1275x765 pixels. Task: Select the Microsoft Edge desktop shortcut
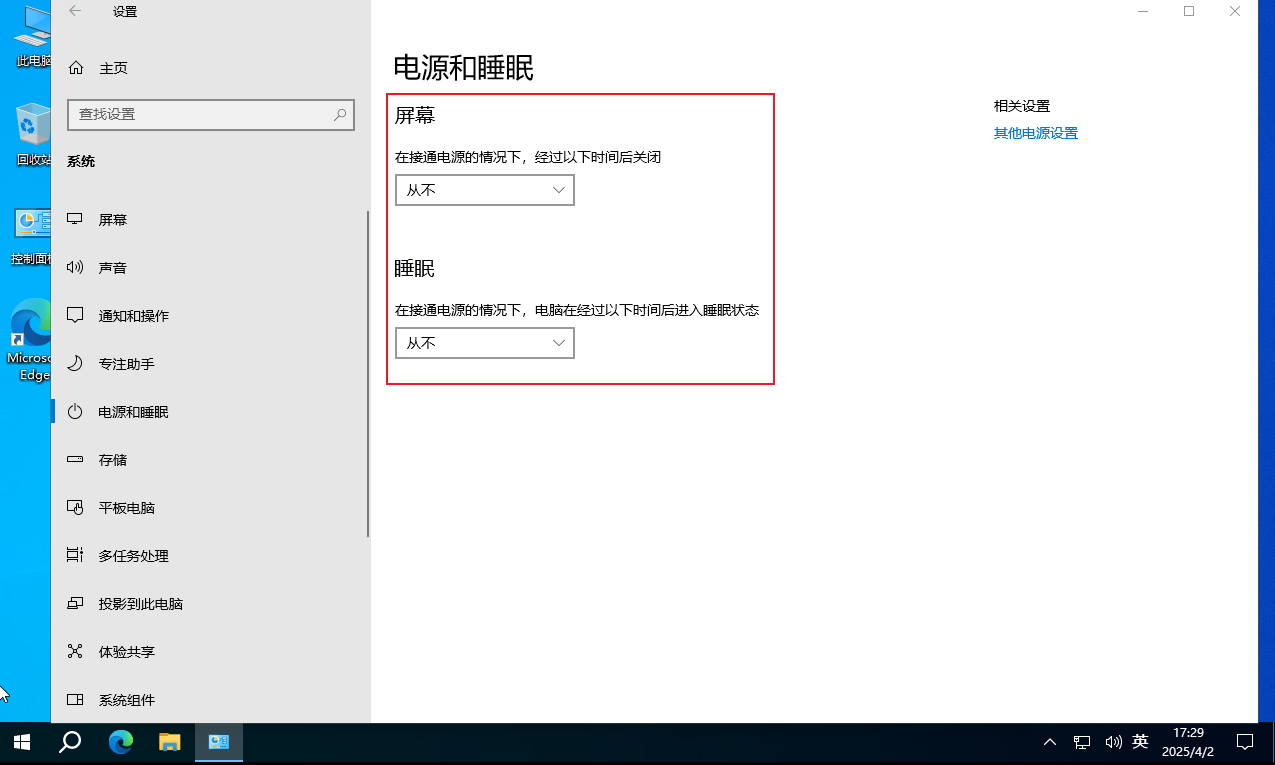[32, 340]
